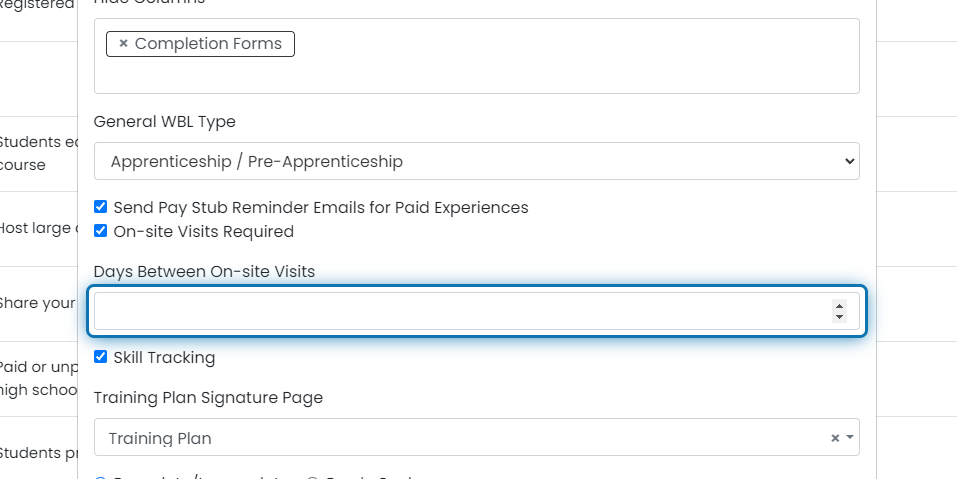
Task: Uncheck Send Pay Stub Reminder Emails checkbox
Action: pos(101,207)
